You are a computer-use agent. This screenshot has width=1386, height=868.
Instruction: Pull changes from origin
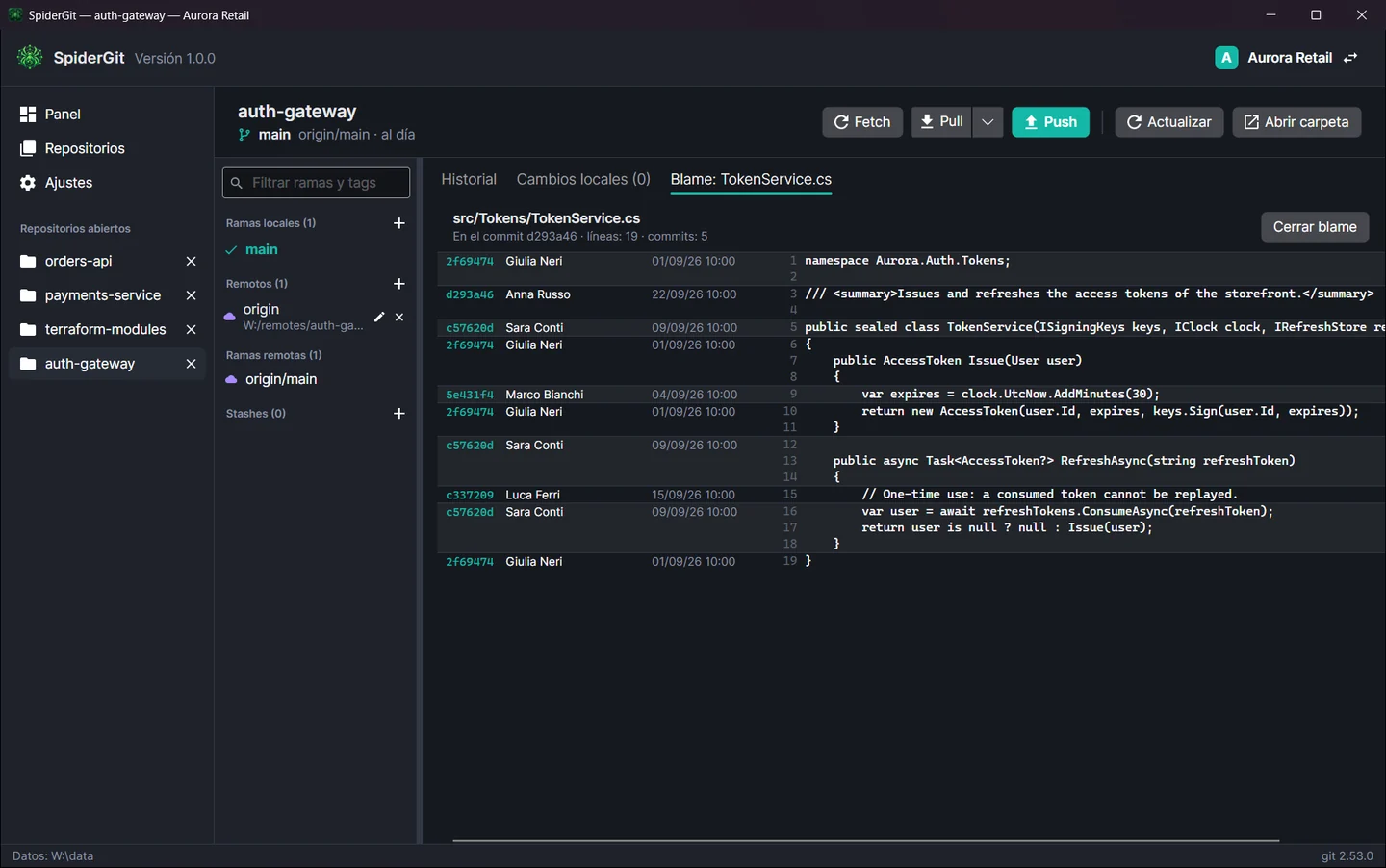click(941, 122)
